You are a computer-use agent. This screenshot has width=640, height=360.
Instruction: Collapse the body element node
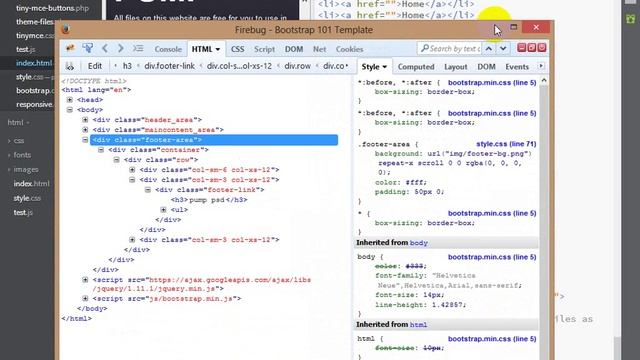coord(70,109)
